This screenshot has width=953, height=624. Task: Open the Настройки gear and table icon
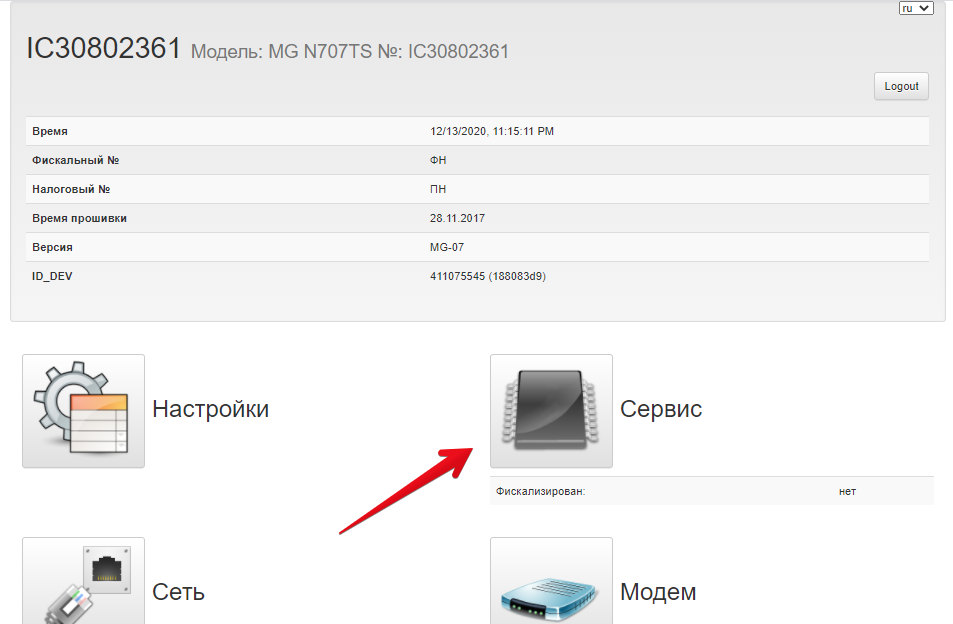83,411
